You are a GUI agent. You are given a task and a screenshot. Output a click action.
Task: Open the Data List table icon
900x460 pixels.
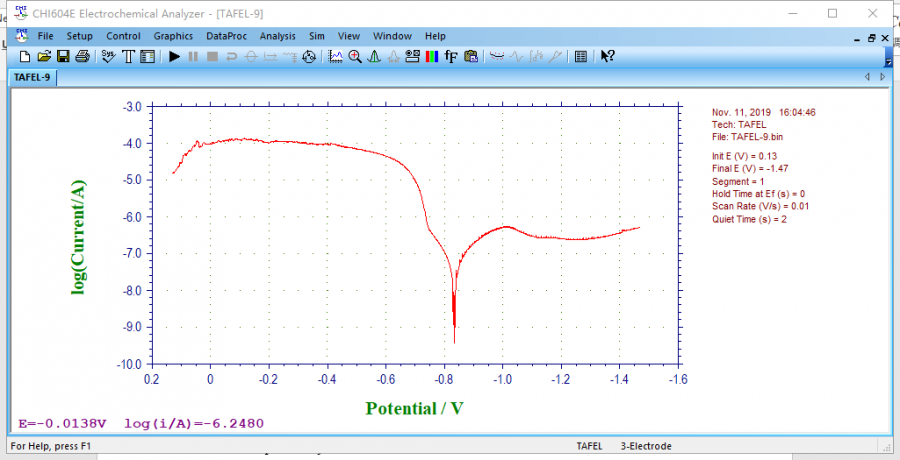point(581,57)
